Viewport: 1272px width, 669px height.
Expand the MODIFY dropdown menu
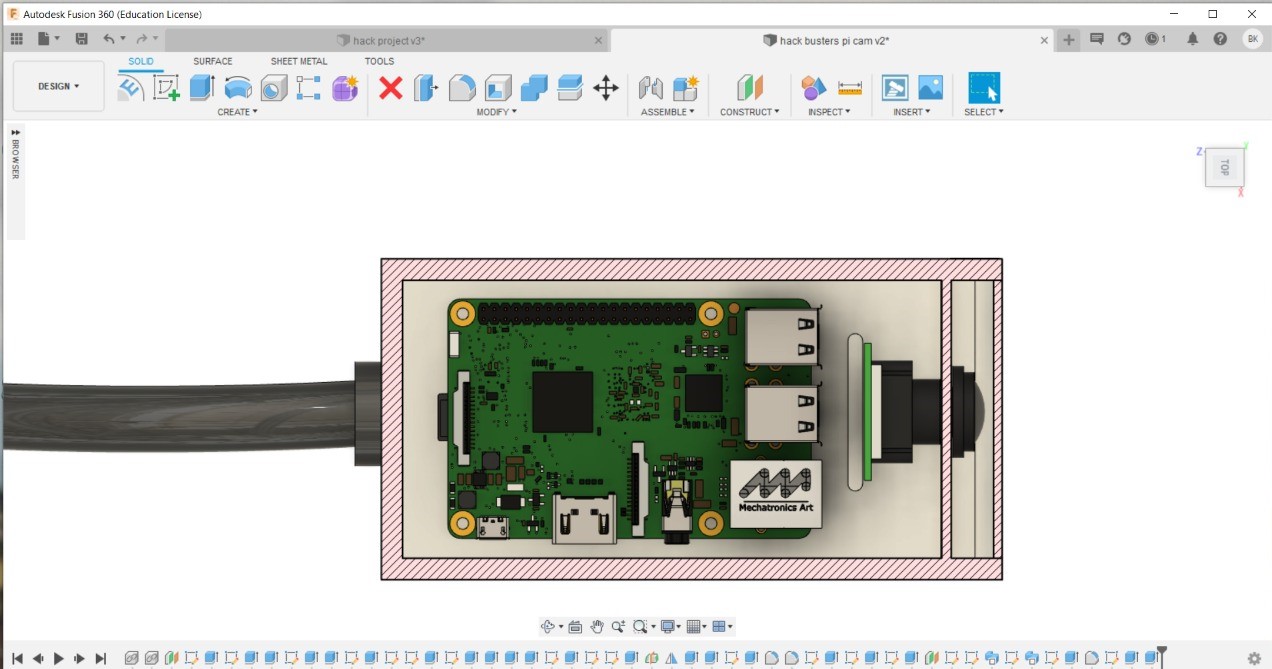tap(497, 112)
